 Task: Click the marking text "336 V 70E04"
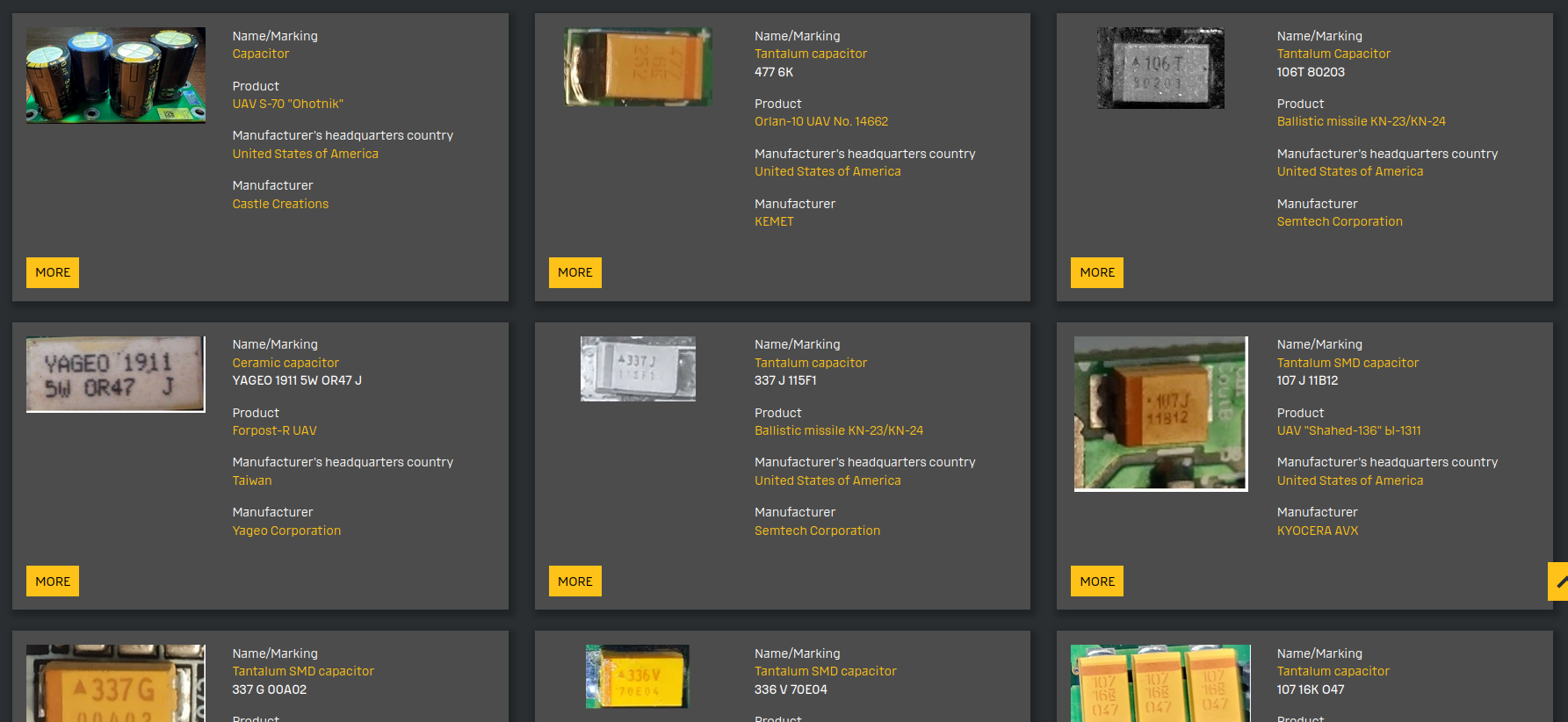(x=791, y=690)
